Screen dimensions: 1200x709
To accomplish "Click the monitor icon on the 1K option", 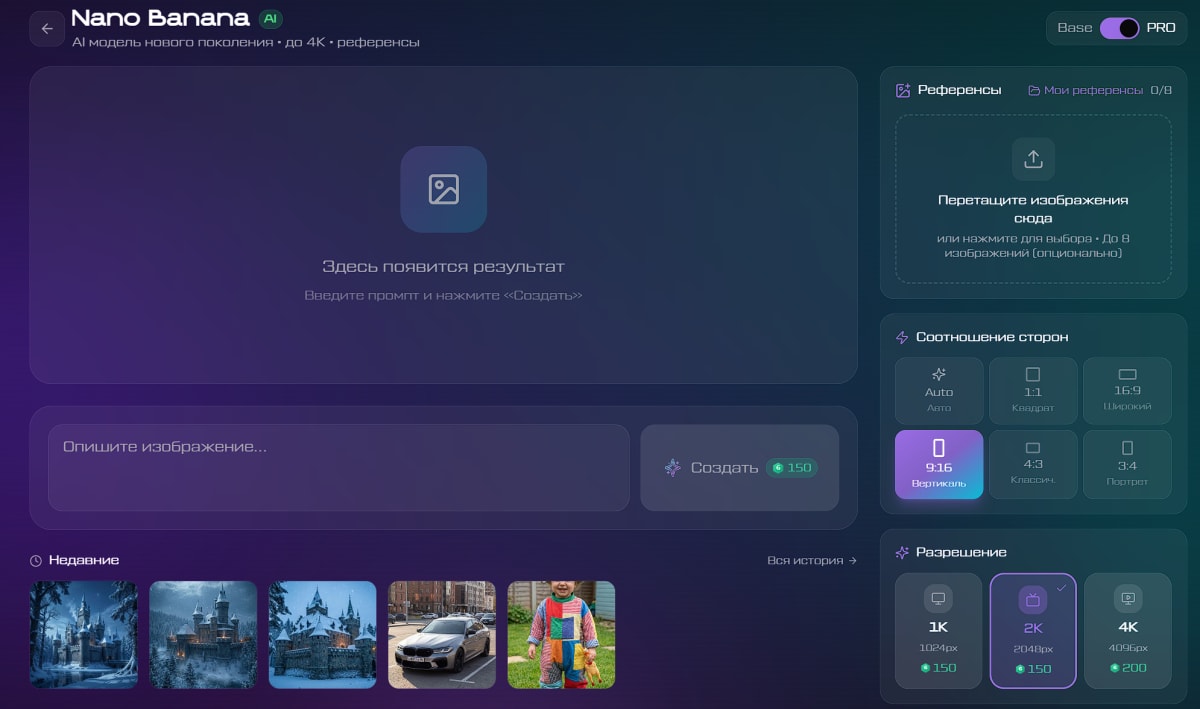I will [938, 597].
